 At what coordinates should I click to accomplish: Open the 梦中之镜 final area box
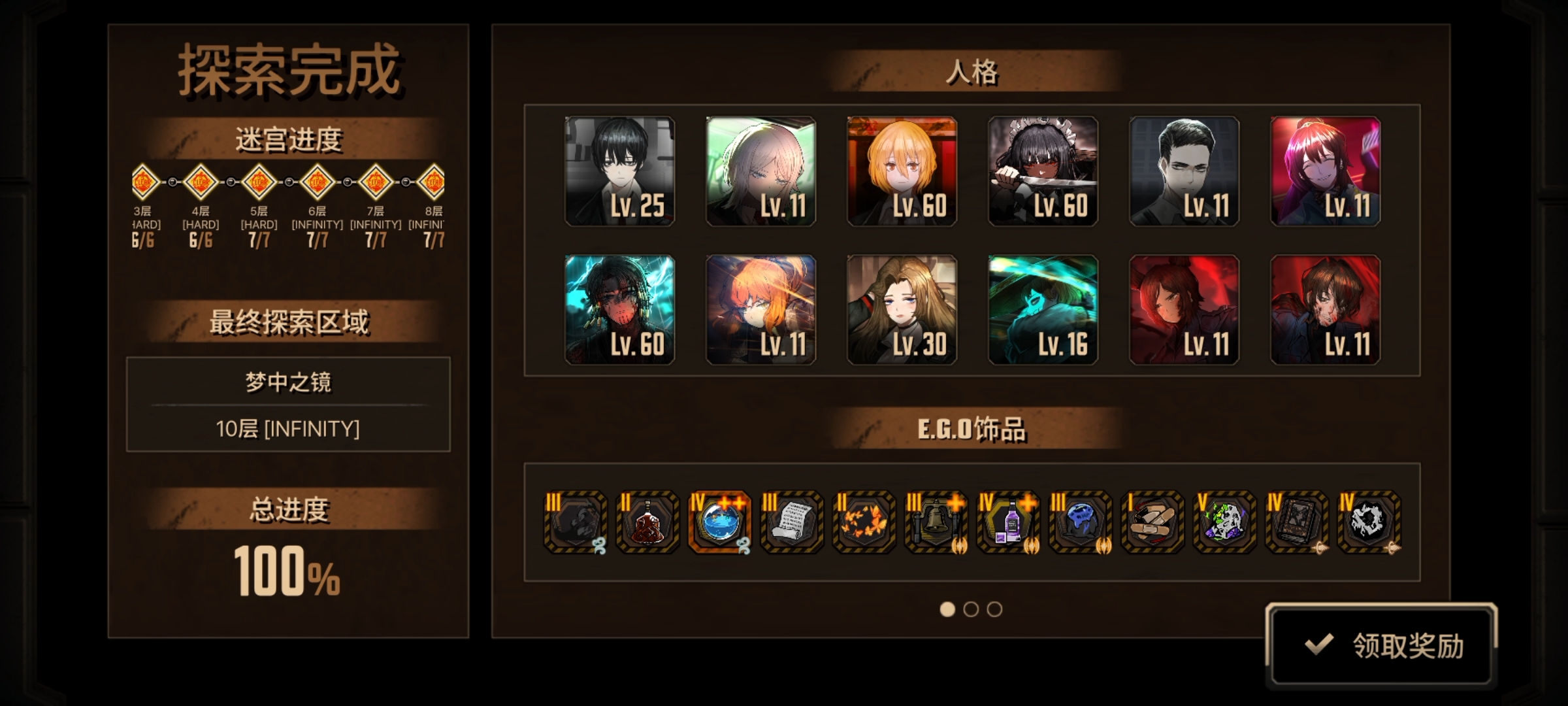pyautogui.click(x=288, y=404)
